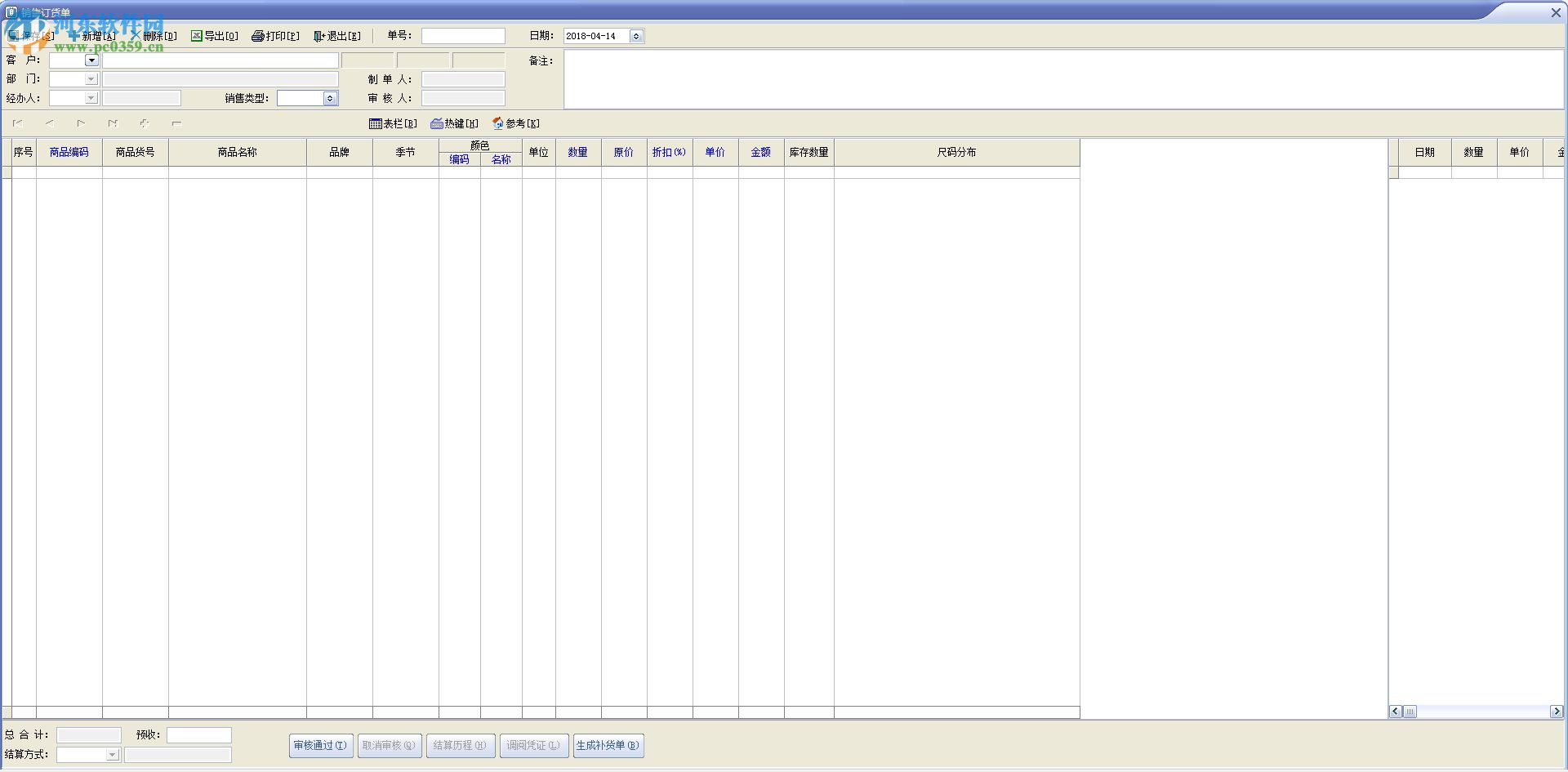Close the 销售订货单 window

[1556, 13]
